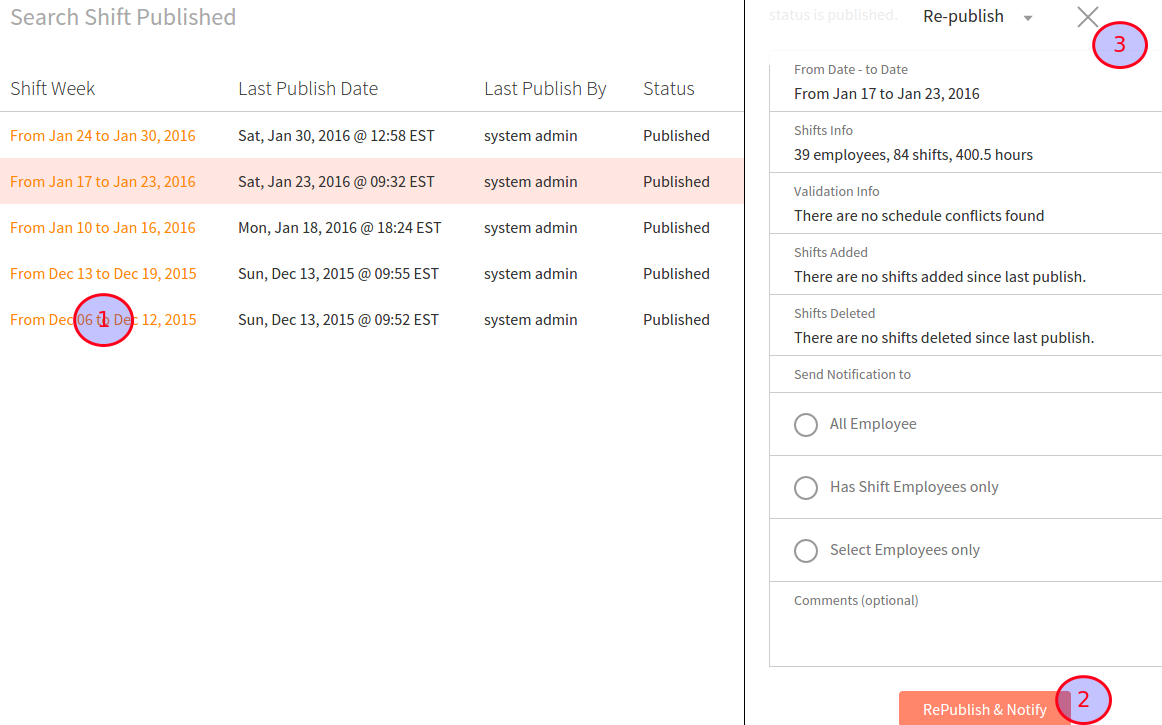Select the All Employee radio button
Viewport: 1162px width, 725px height.
806,425
